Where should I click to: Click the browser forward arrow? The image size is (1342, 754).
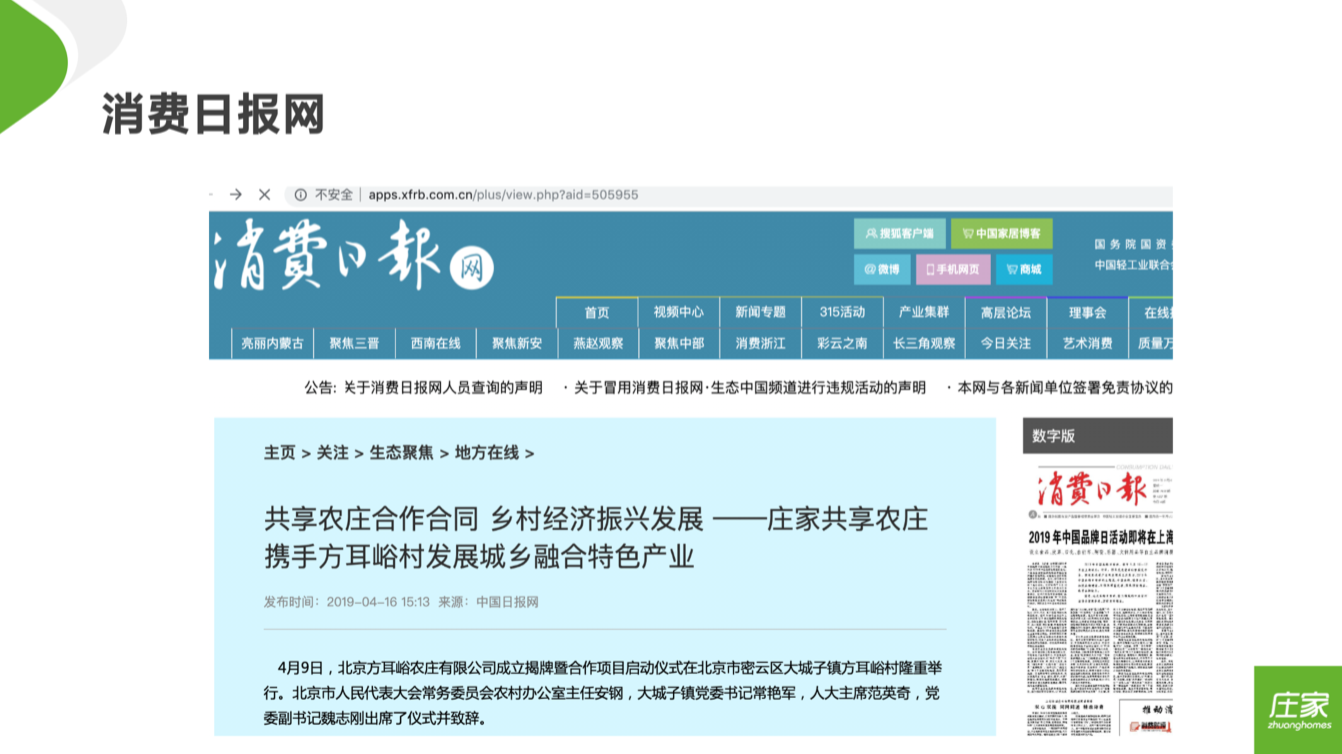pos(236,194)
